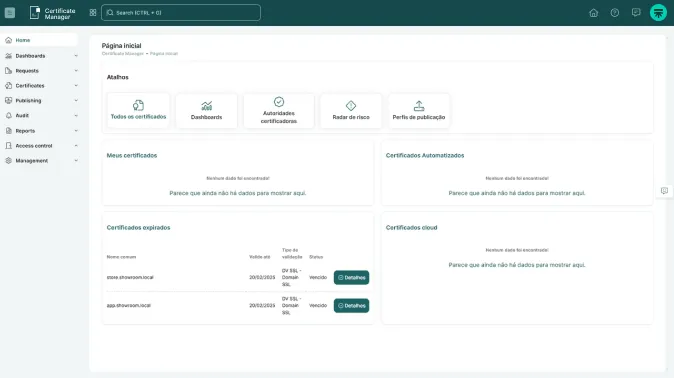Click the Certificate Manager breadcrumb link
674x378 pixels.
tap(123, 54)
